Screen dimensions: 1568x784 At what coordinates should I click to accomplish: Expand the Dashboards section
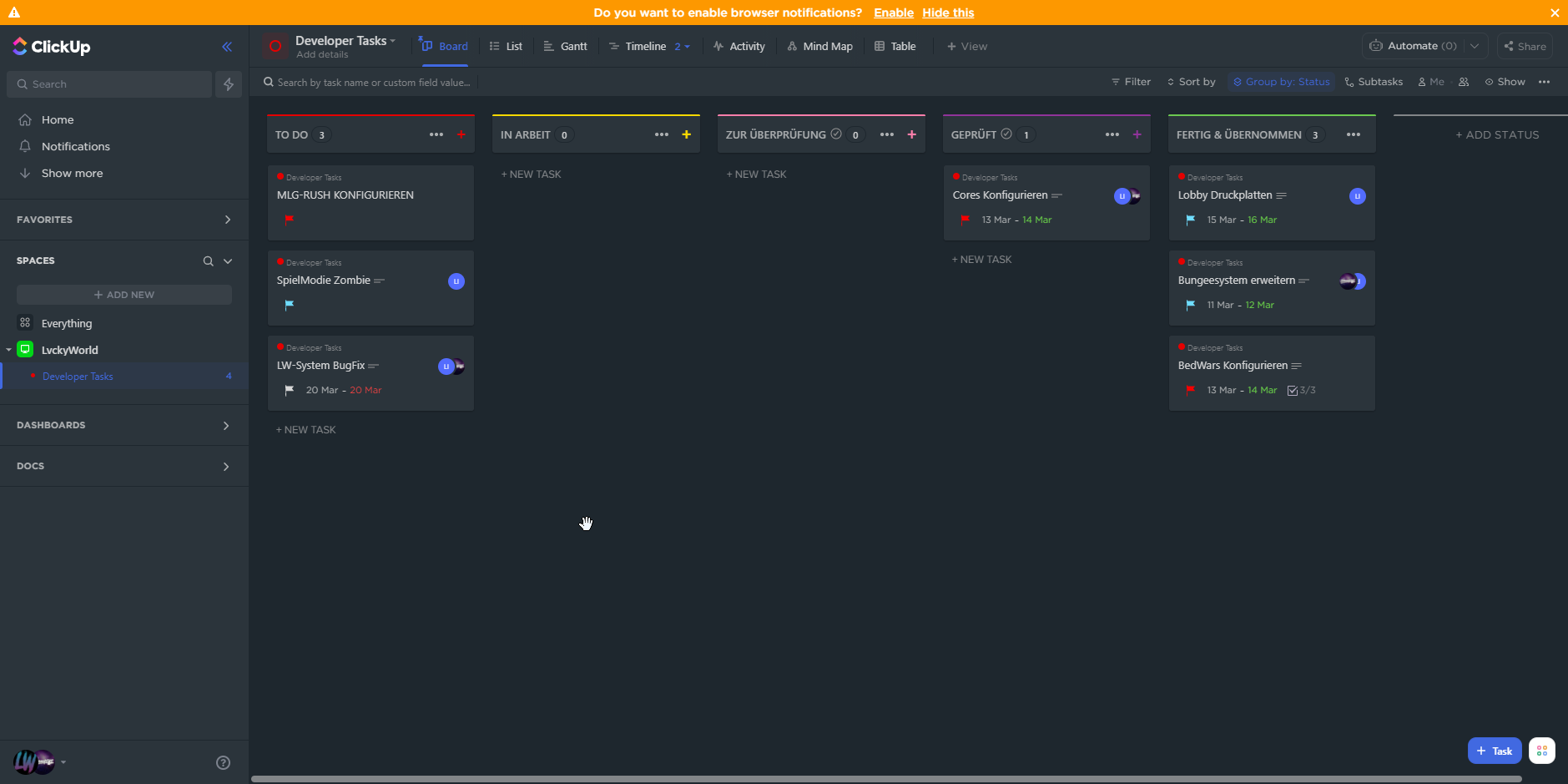(226, 426)
